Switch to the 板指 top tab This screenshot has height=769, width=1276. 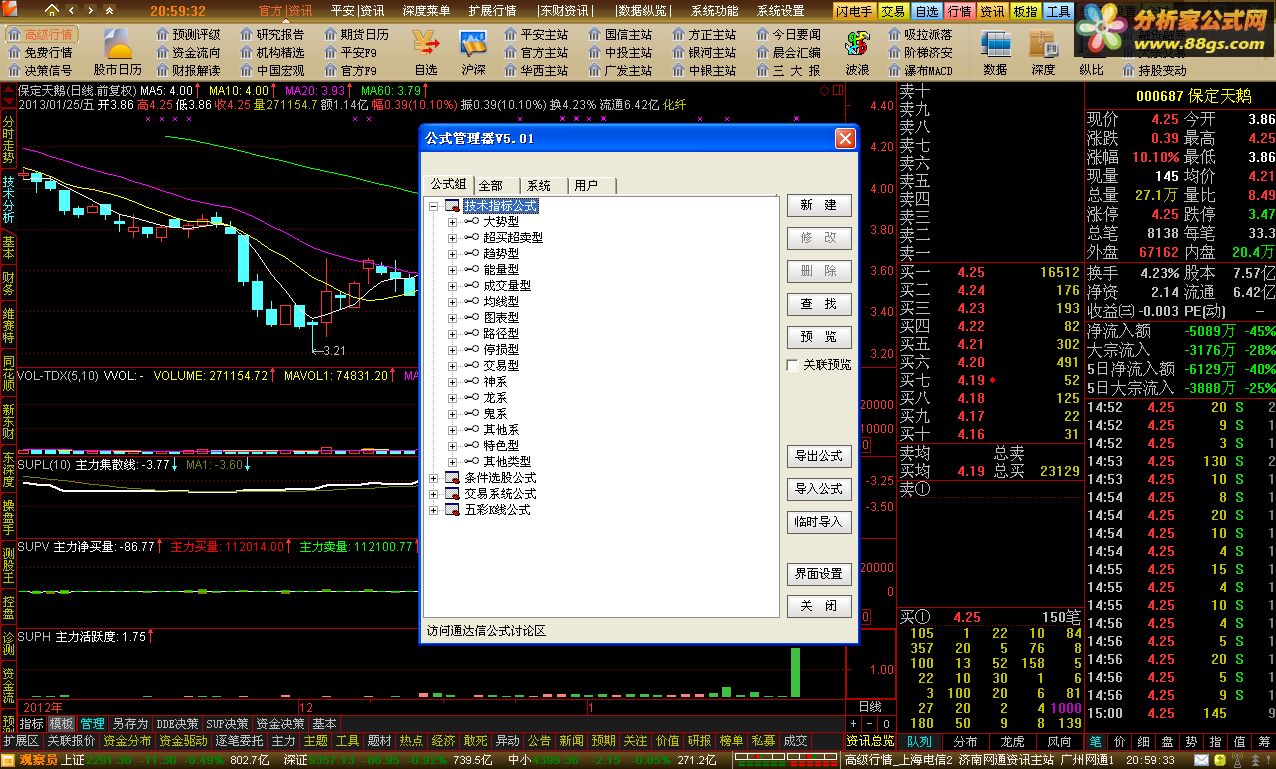coord(1025,11)
